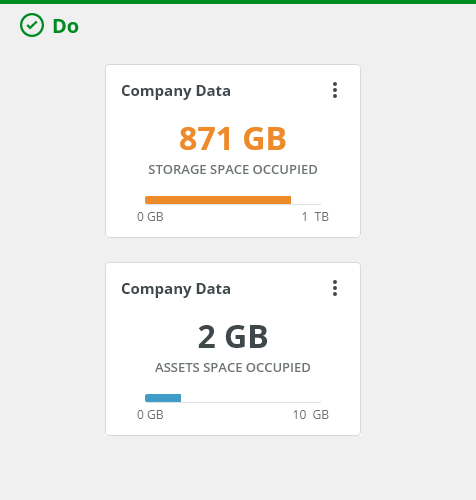Click the 10 GB maximum label
Screen dimensions: 476x500
311,415
